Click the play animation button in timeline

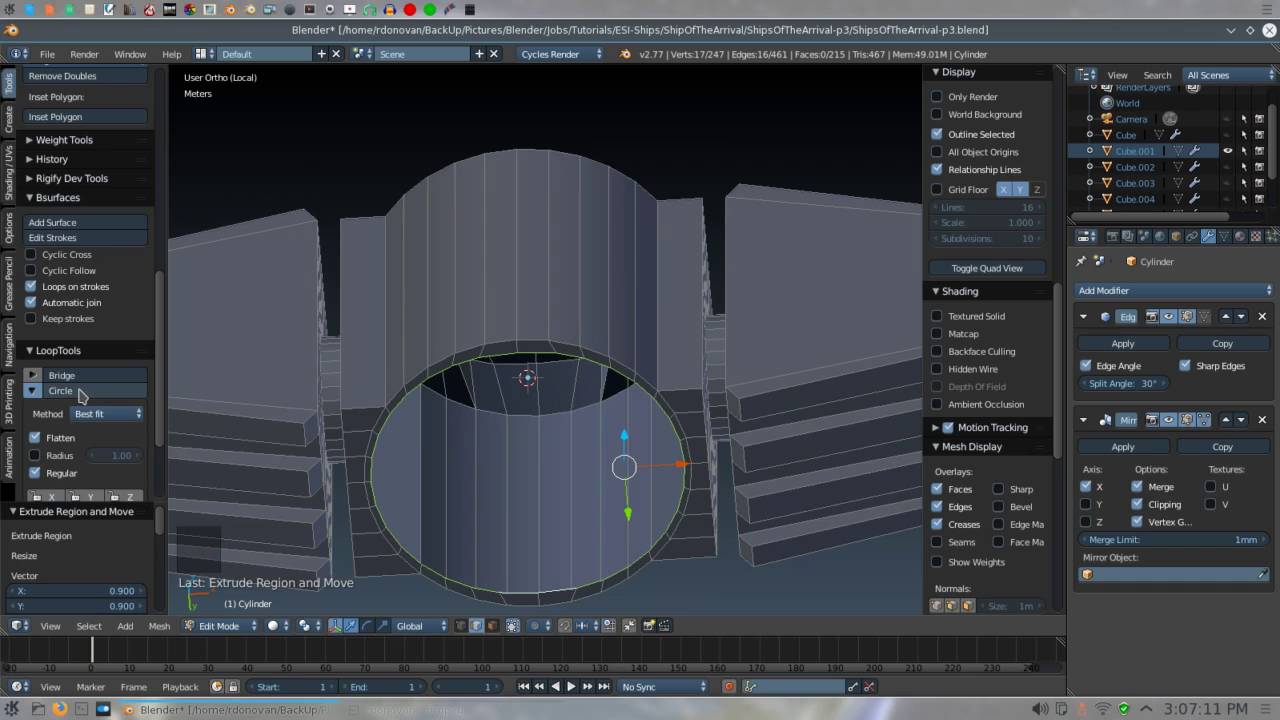[571, 686]
